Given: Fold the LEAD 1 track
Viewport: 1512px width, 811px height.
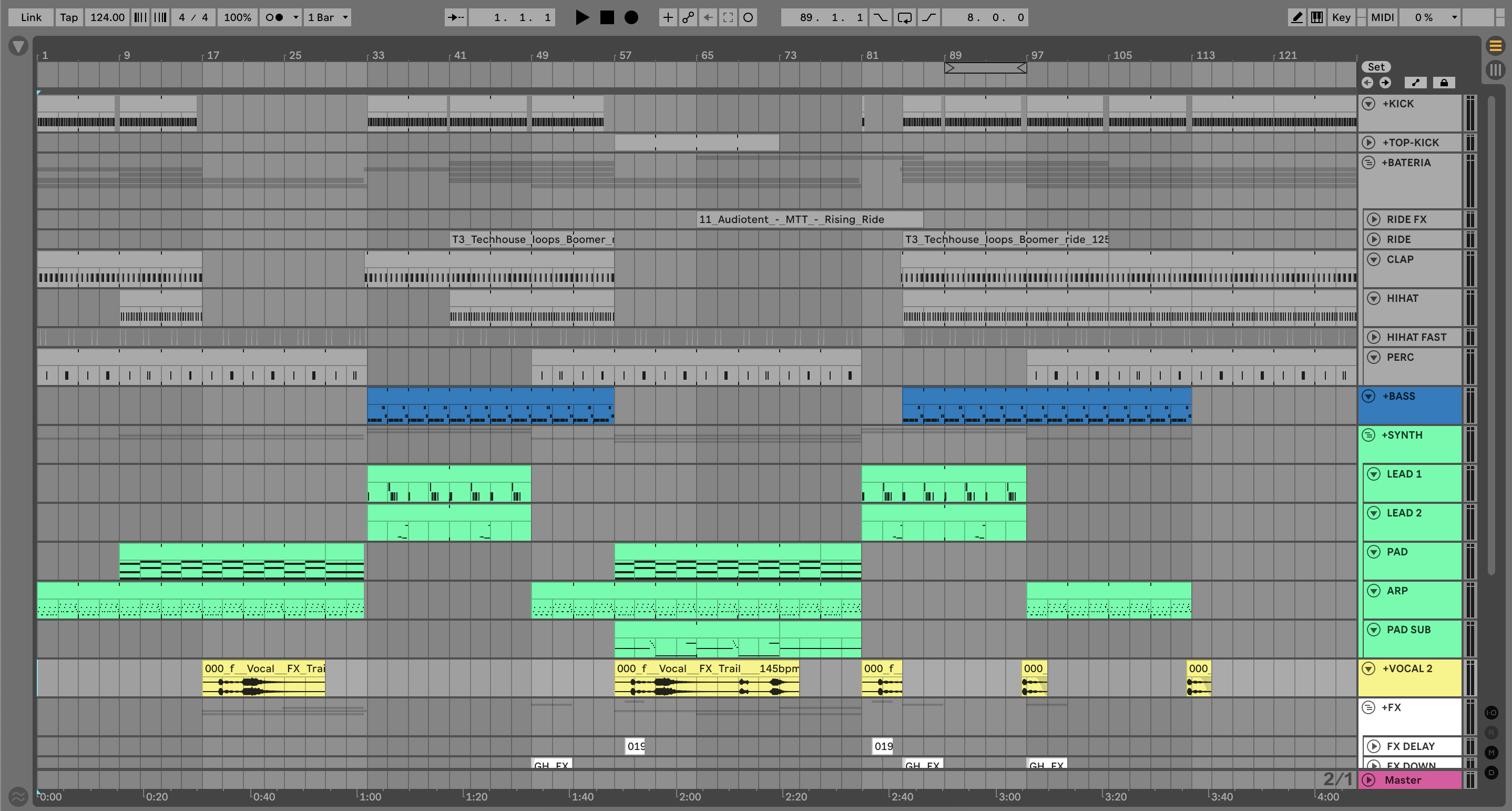Looking at the screenshot, I should (1374, 474).
